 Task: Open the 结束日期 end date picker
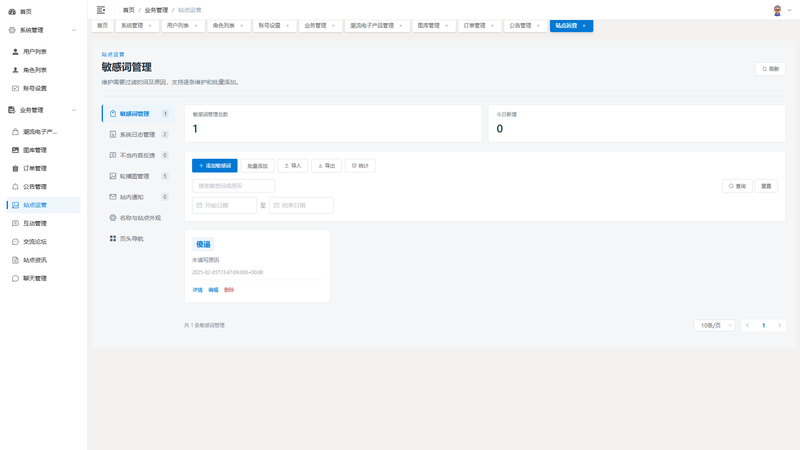[302, 206]
